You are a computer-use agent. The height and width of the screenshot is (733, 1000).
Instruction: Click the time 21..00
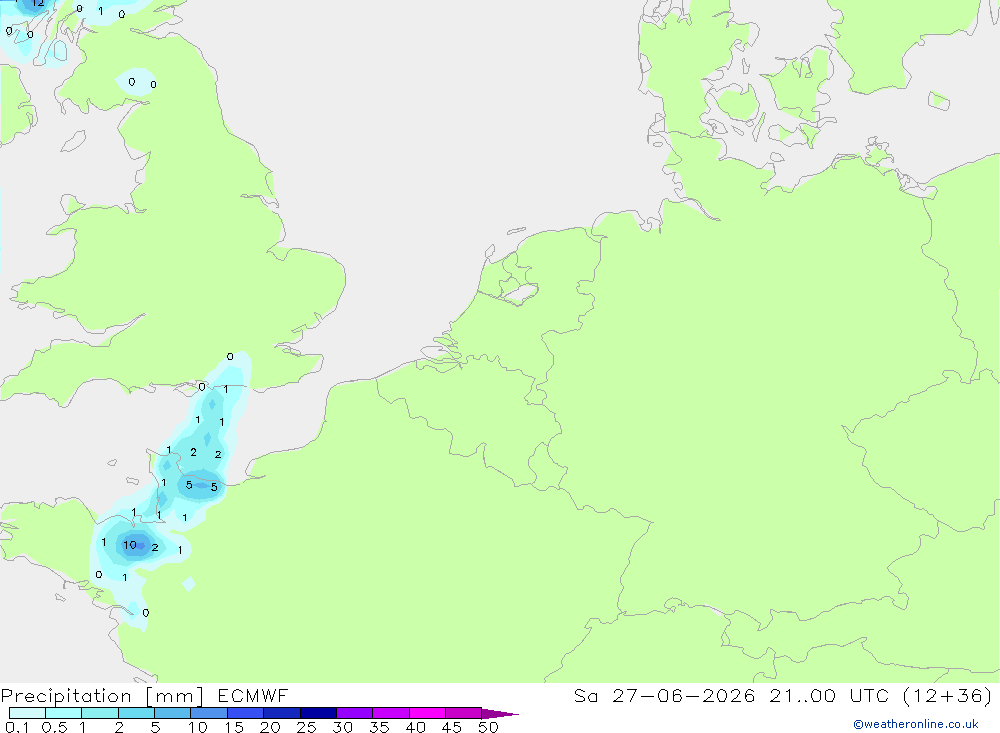(802, 695)
